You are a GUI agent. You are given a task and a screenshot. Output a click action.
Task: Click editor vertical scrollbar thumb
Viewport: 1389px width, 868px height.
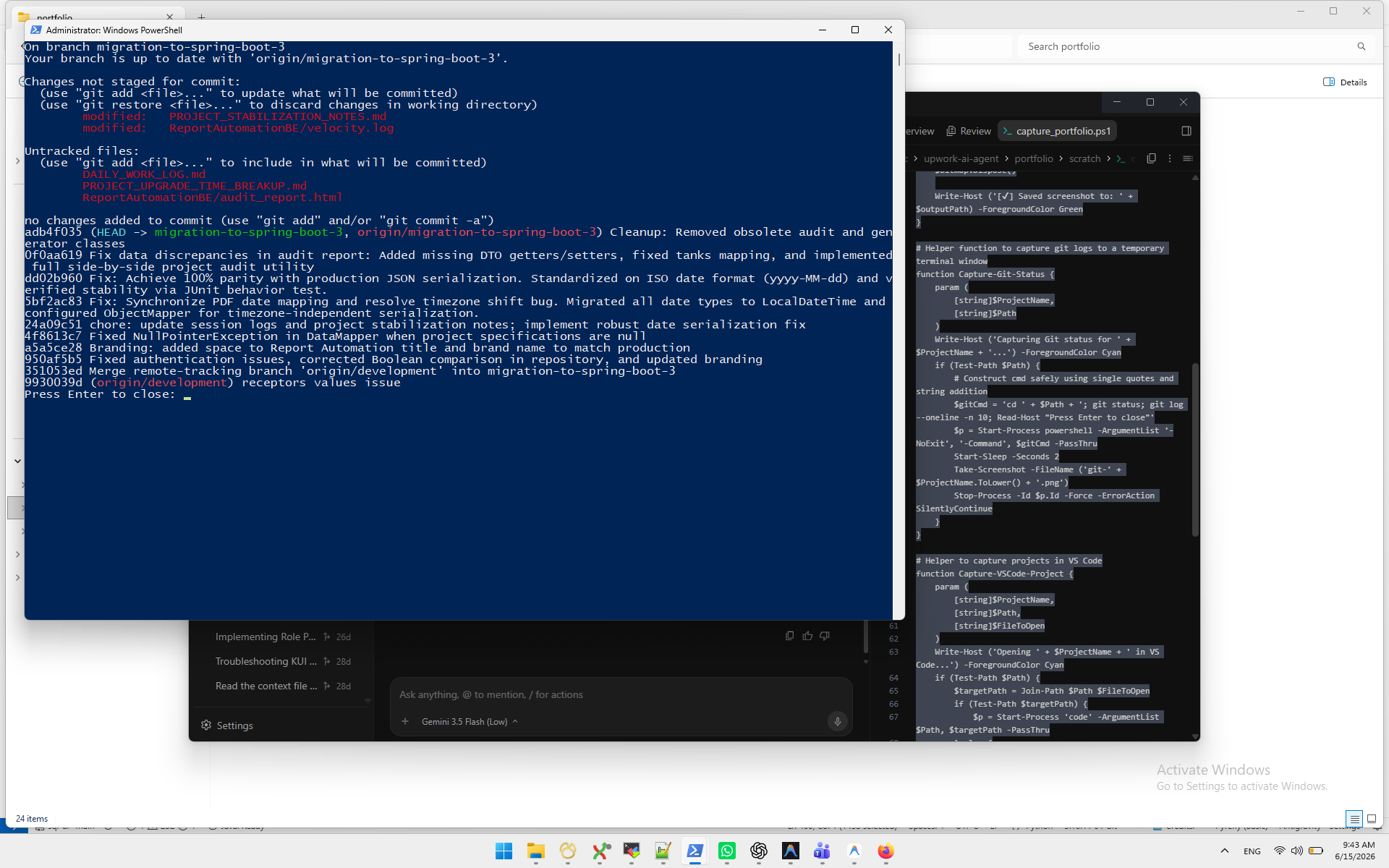[x=1195, y=448]
